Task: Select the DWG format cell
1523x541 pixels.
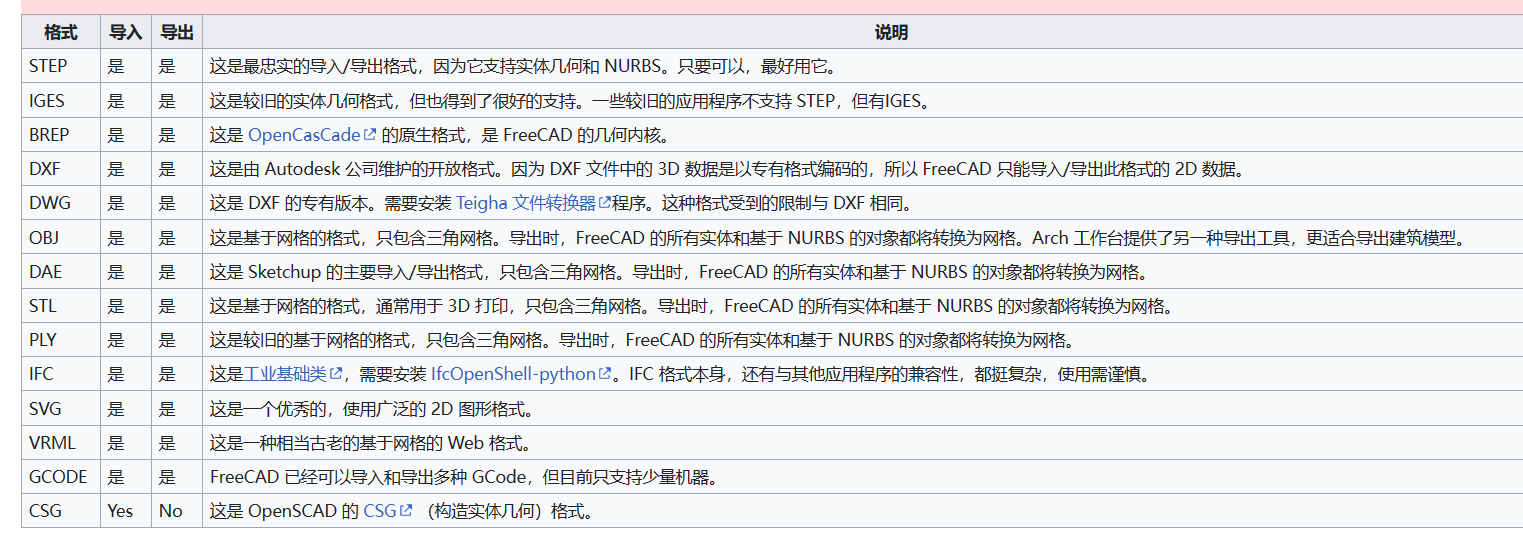Action: point(49,203)
